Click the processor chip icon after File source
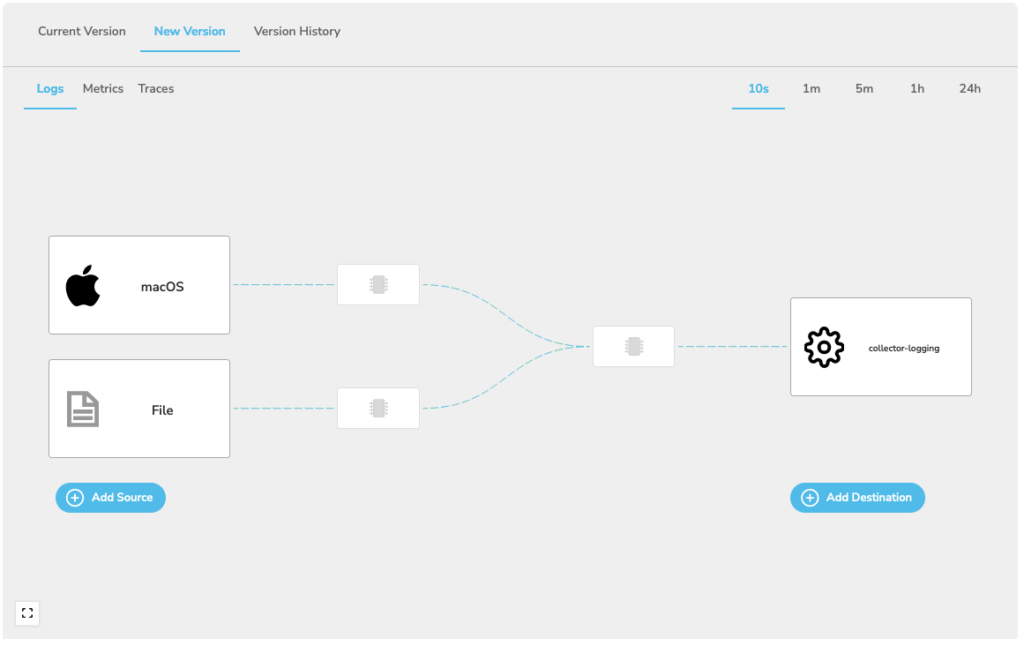This screenshot has width=1024, height=646. coord(379,407)
